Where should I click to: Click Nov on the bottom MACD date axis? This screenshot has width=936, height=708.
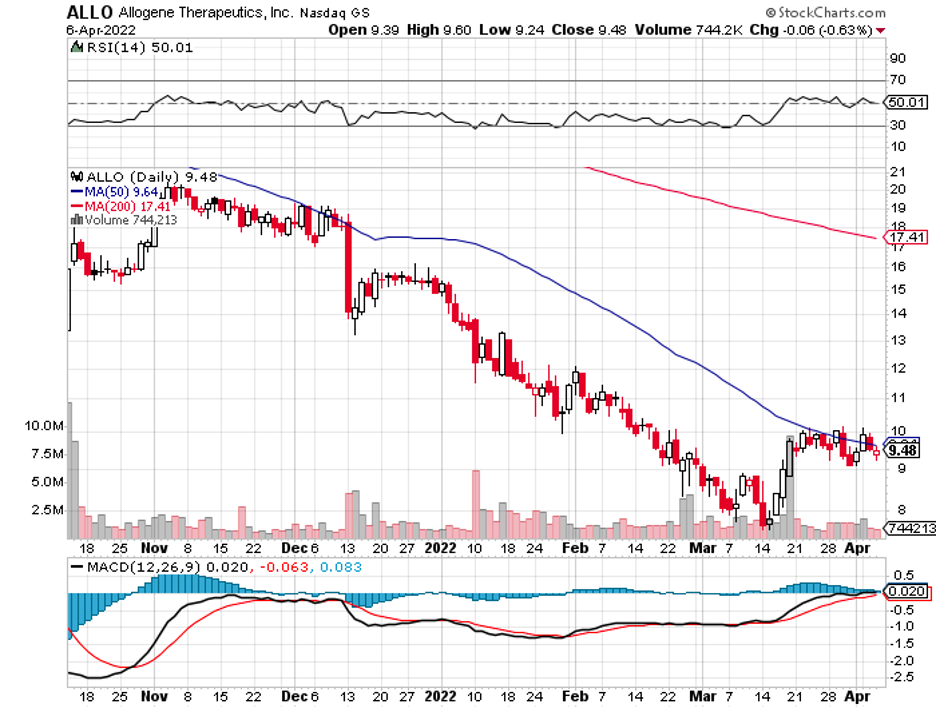154,696
